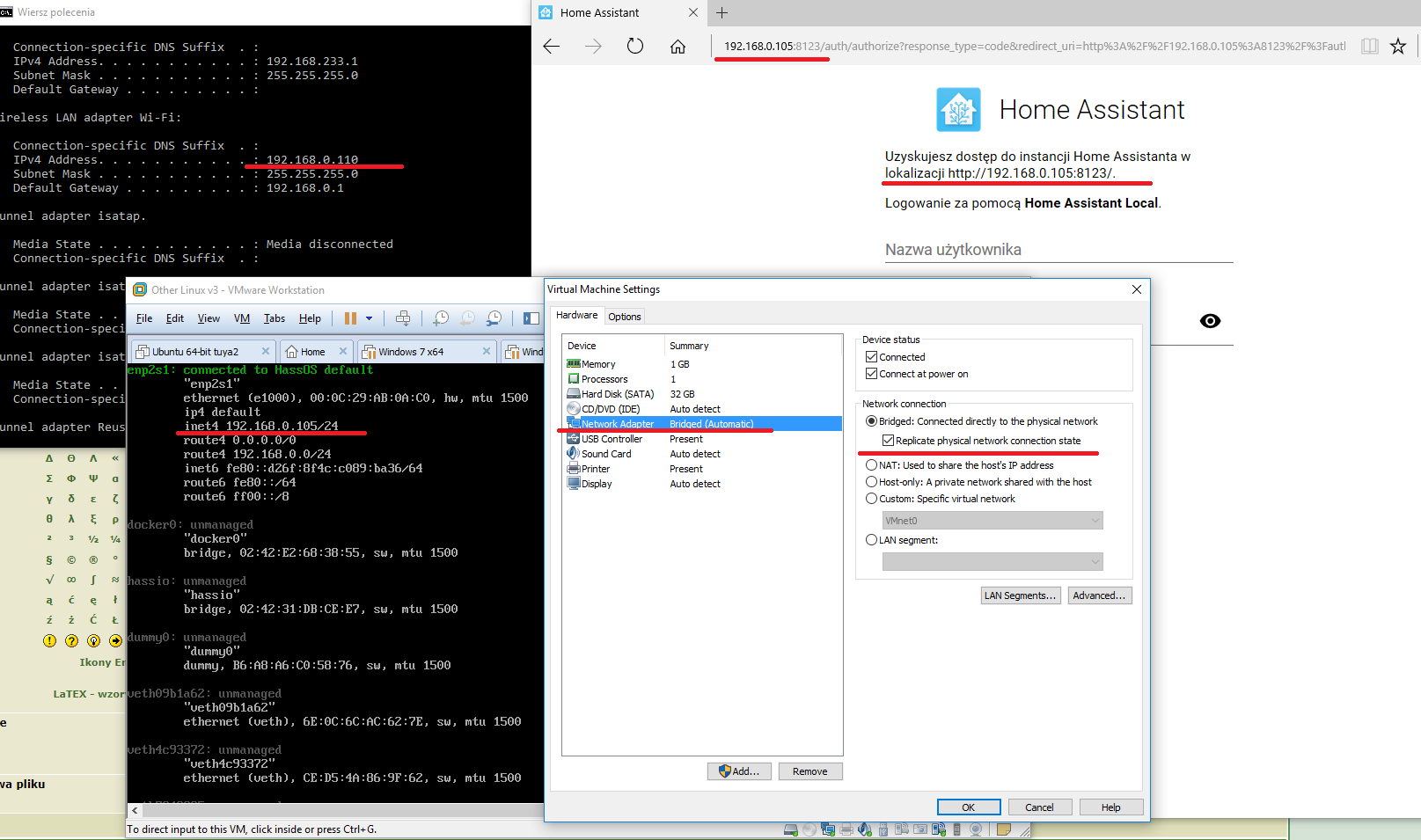Click the webcam status bar icon

point(976,829)
